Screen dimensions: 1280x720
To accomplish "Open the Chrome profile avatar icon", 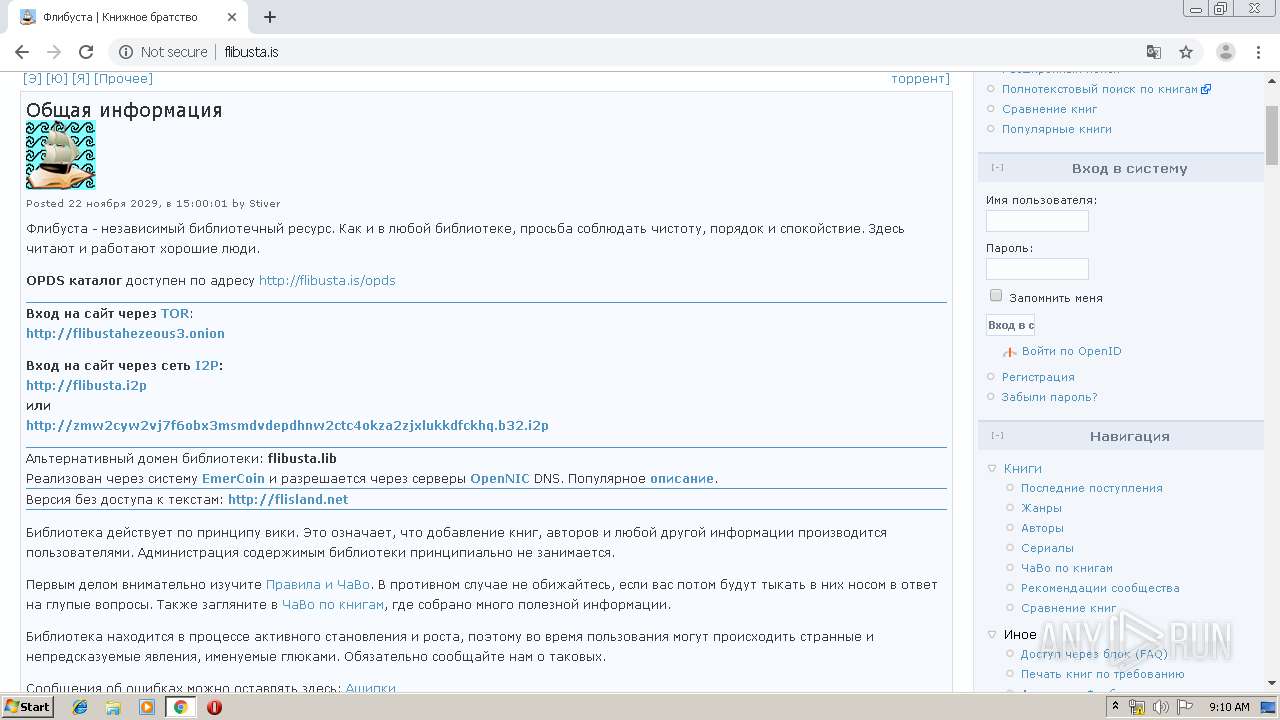I will 1226,52.
